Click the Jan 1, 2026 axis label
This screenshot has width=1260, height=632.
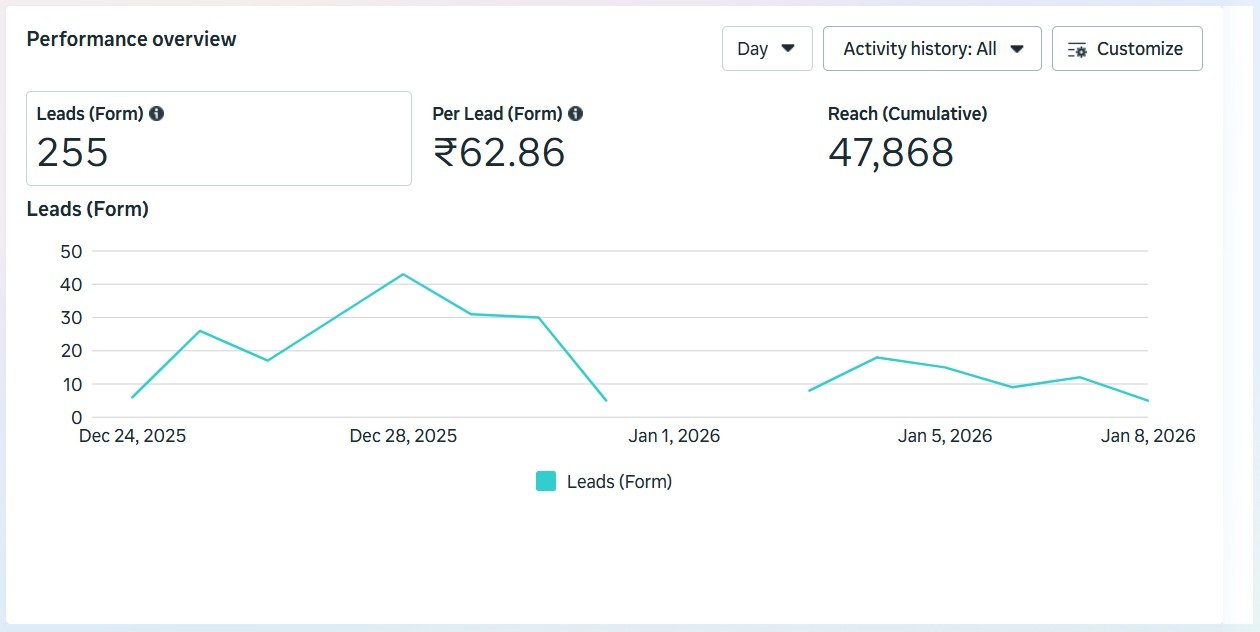pyautogui.click(x=674, y=436)
